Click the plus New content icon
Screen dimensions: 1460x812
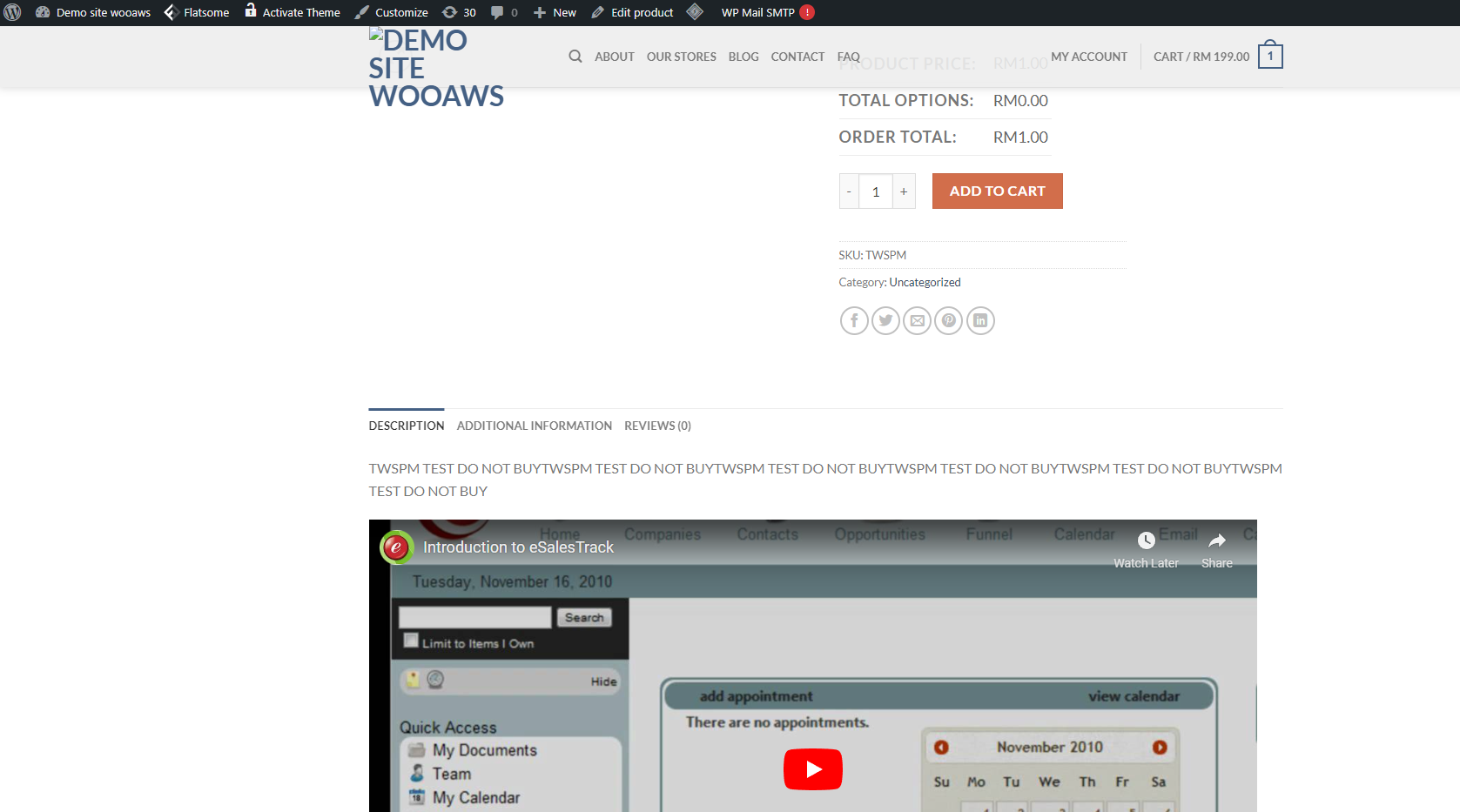pos(540,12)
